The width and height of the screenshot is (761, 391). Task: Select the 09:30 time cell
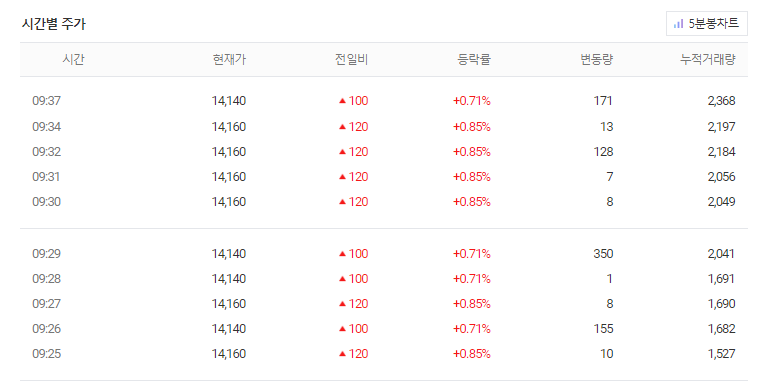point(47,202)
